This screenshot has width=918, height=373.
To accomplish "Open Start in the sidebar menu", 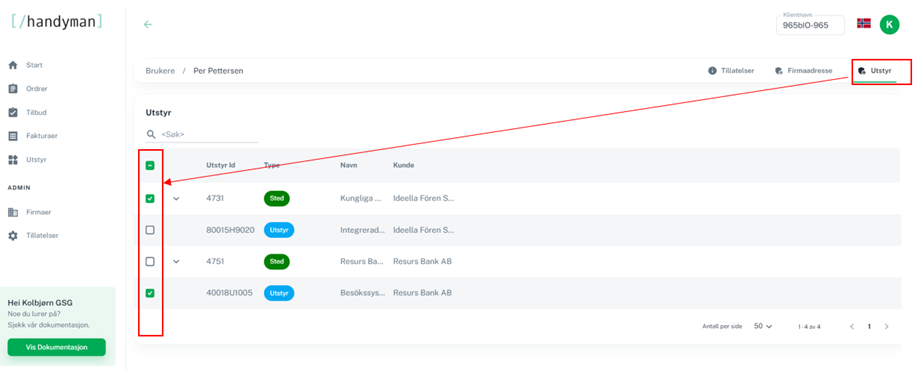I will click(34, 65).
